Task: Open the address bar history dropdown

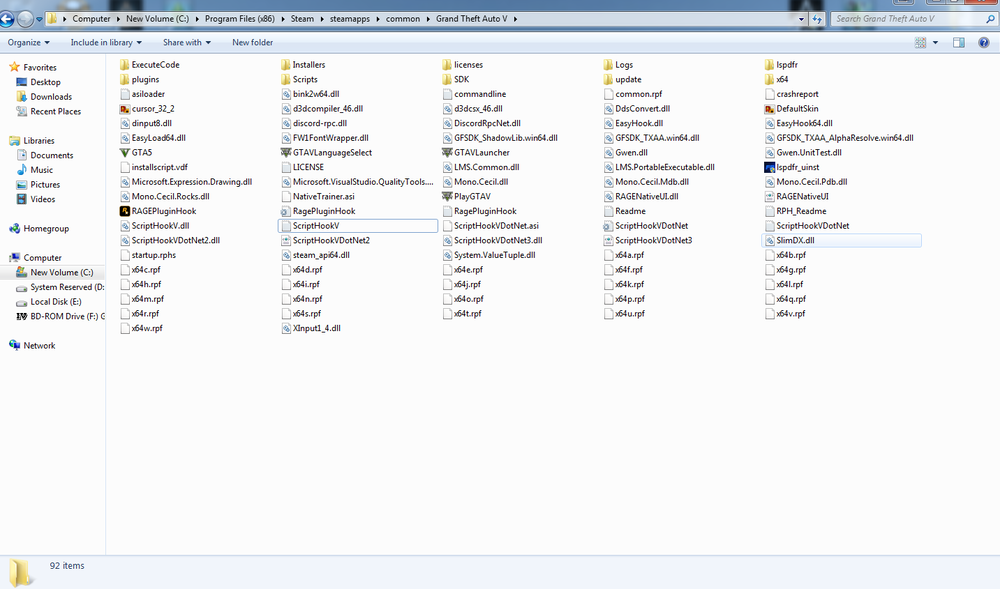Action: [x=802, y=19]
